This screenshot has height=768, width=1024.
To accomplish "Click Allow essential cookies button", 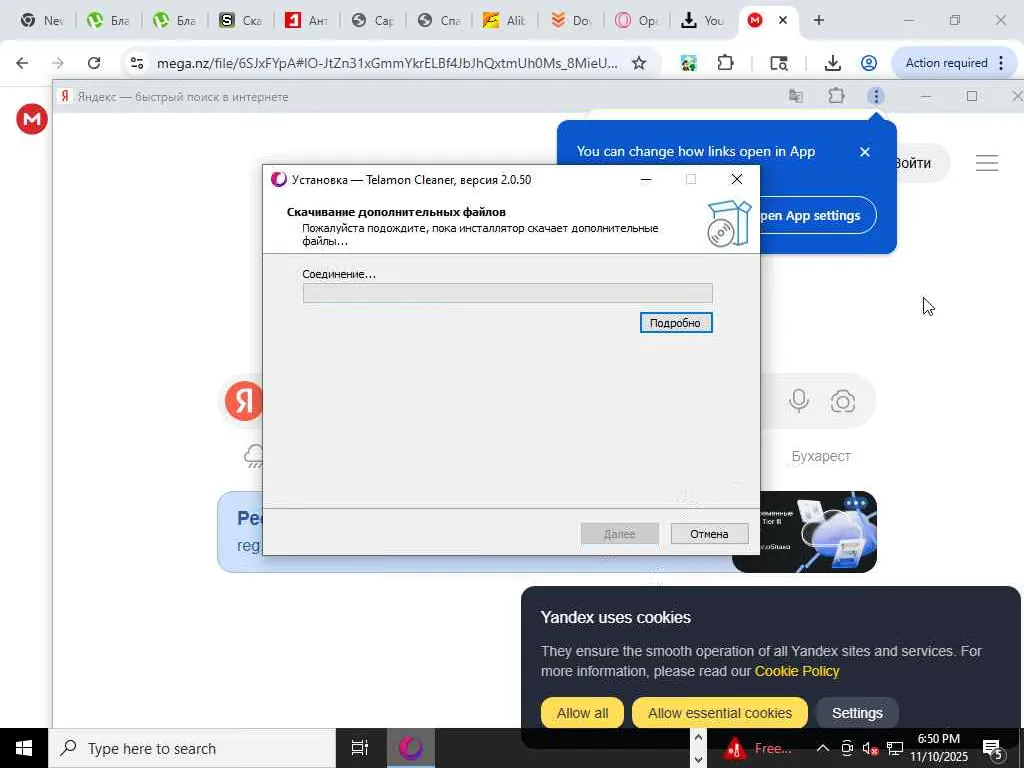I will 720,713.
